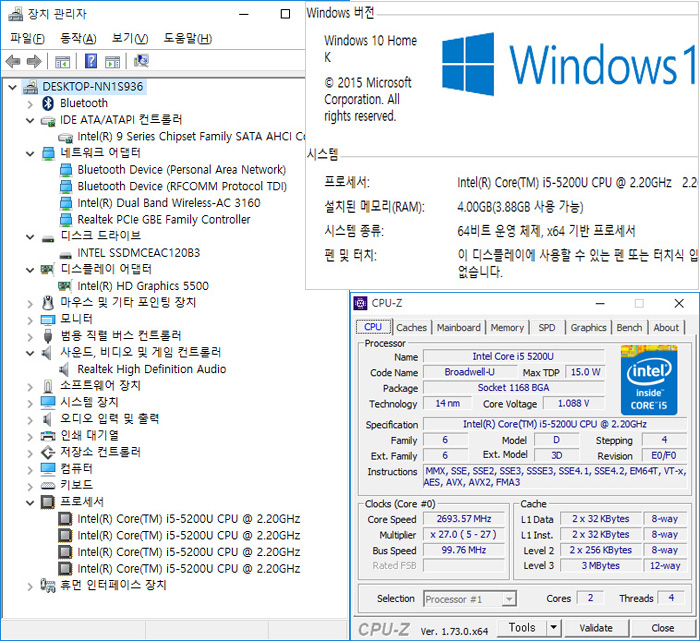700x643 pixels.
Task: Open the Tools dropdown arrow in CPU-Z
Action: tap(553, 628)
